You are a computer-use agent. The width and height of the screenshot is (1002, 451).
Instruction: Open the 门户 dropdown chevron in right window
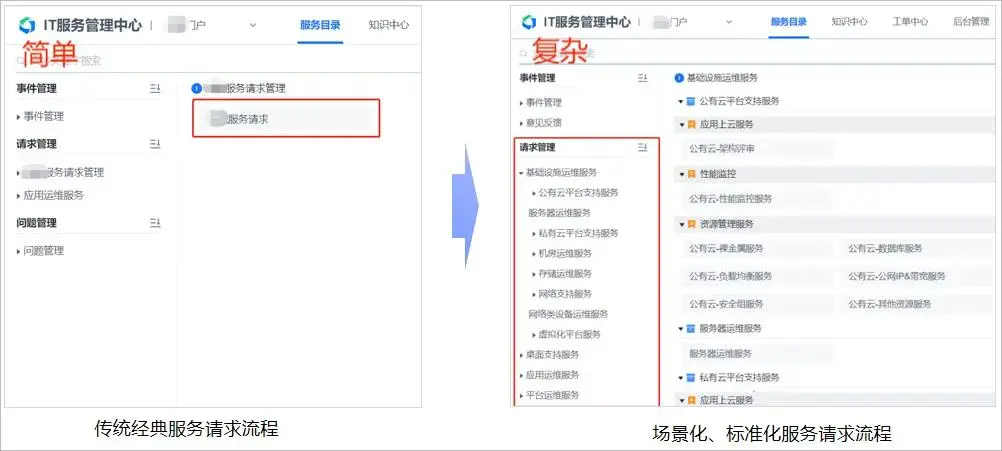pos(729,22)
